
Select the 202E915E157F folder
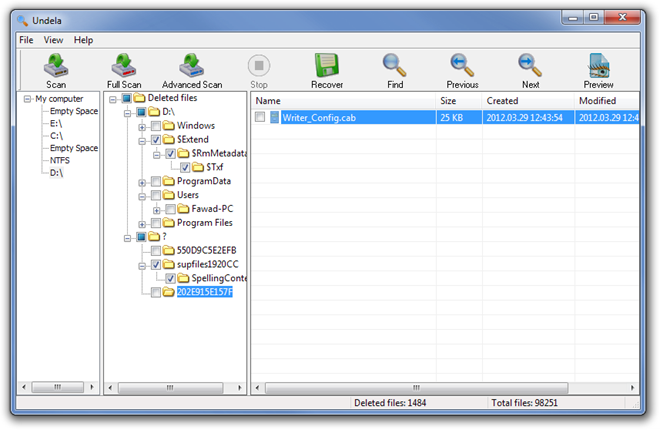pyautogui.click(x=205, y=292)
